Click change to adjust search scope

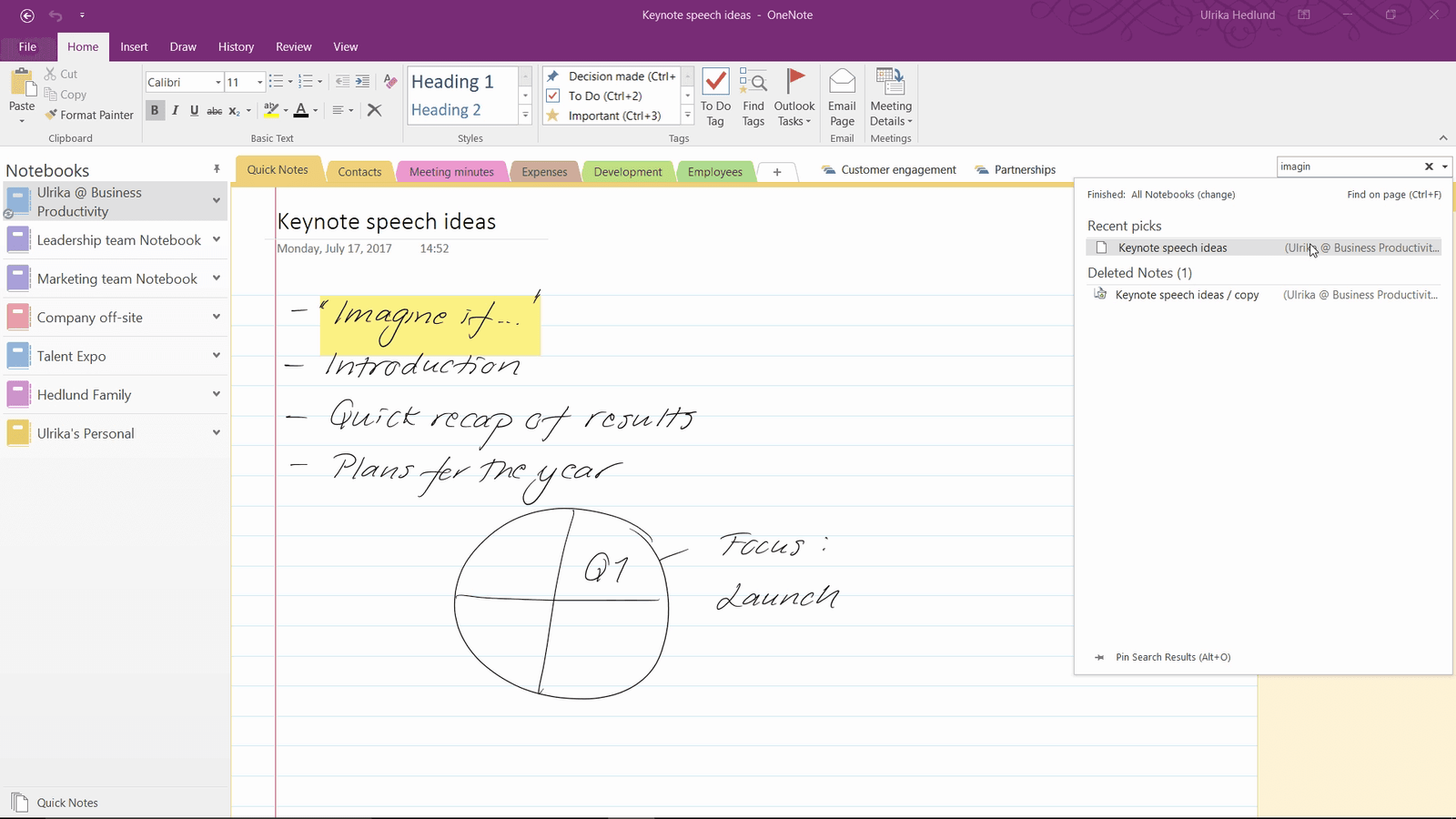pos(1217,194)
